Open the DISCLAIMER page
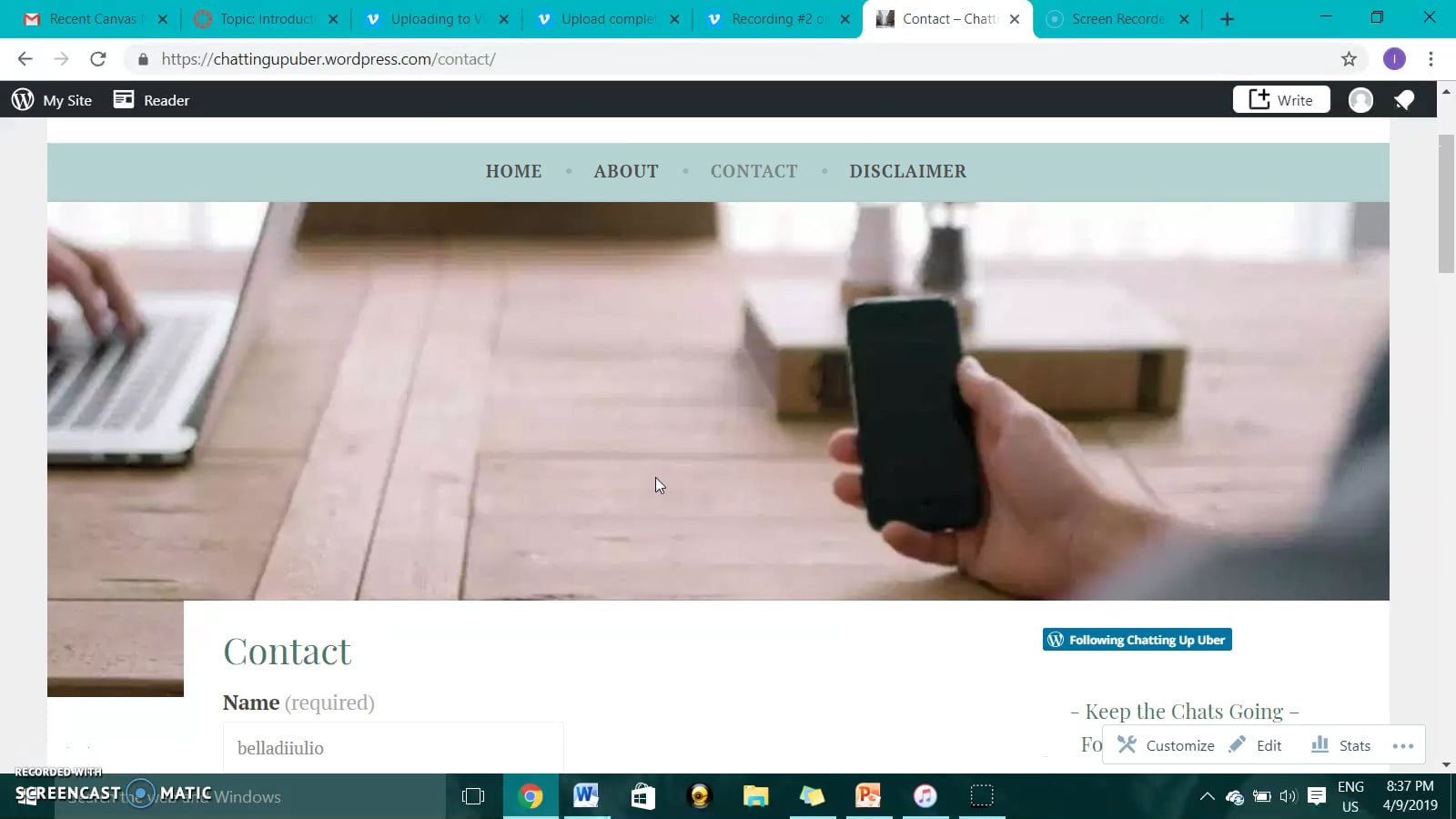 tap(907, 171)
